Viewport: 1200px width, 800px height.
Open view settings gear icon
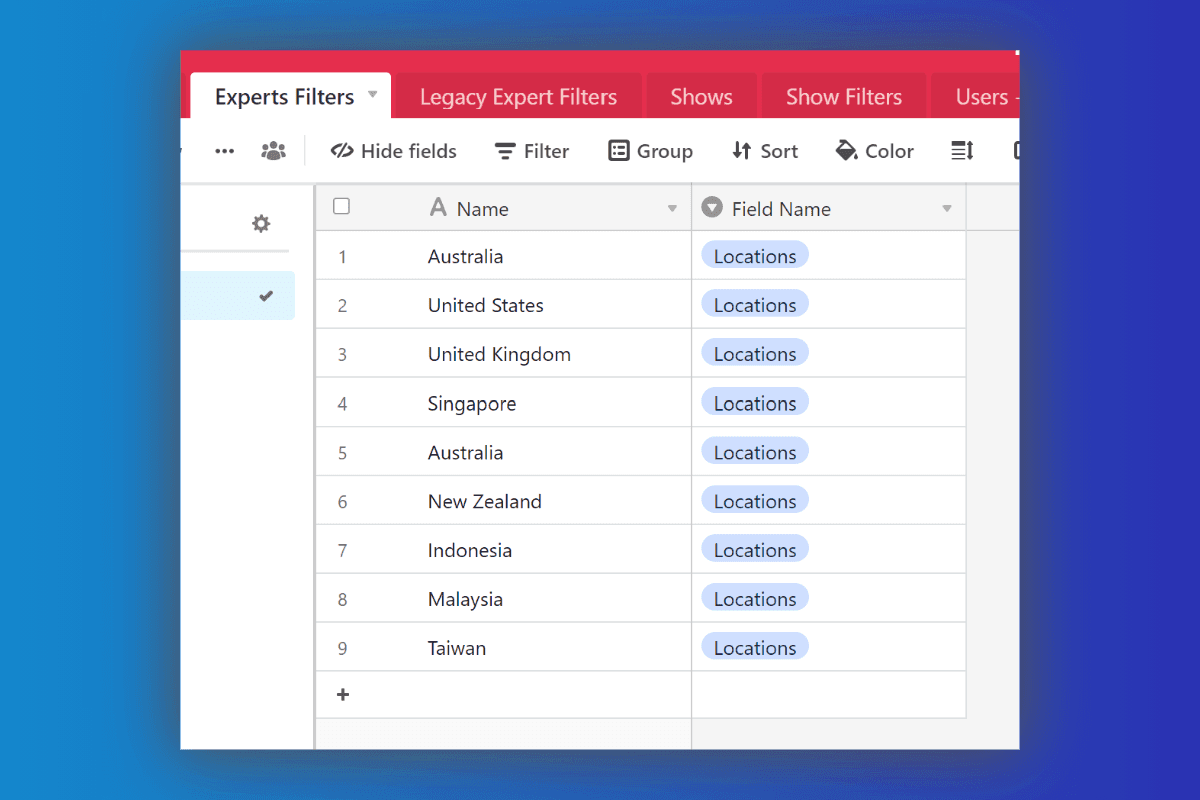[x=261, y=224]
